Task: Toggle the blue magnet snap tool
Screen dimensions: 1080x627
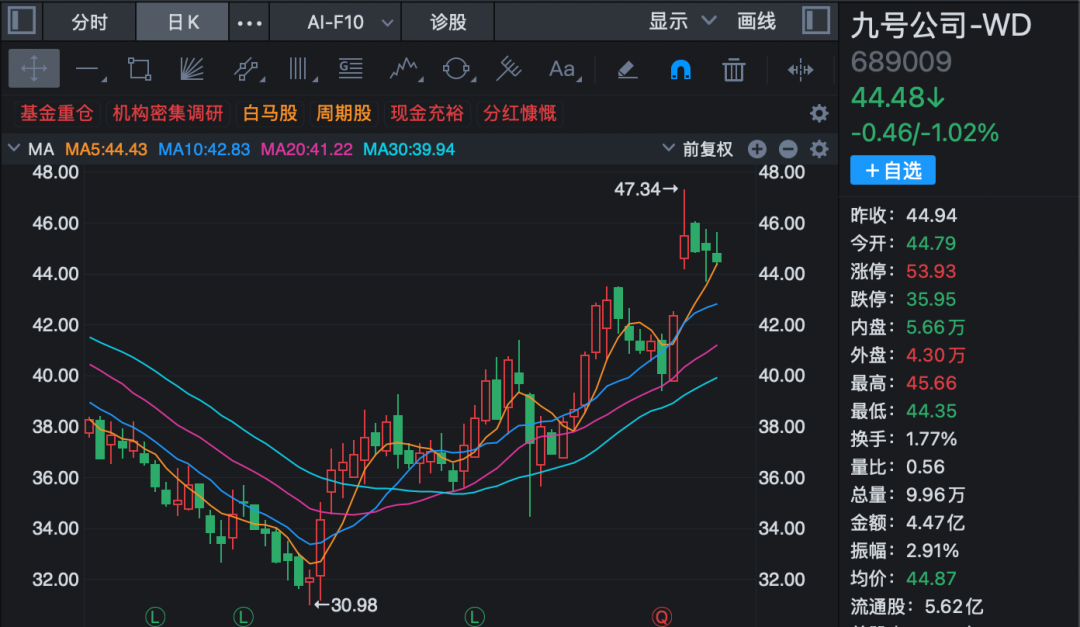Action: [681, 70]
